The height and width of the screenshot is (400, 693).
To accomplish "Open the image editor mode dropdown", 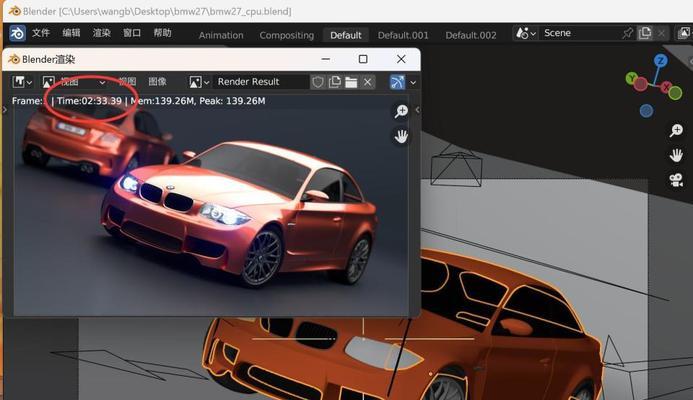I will (x=74, y=82).
